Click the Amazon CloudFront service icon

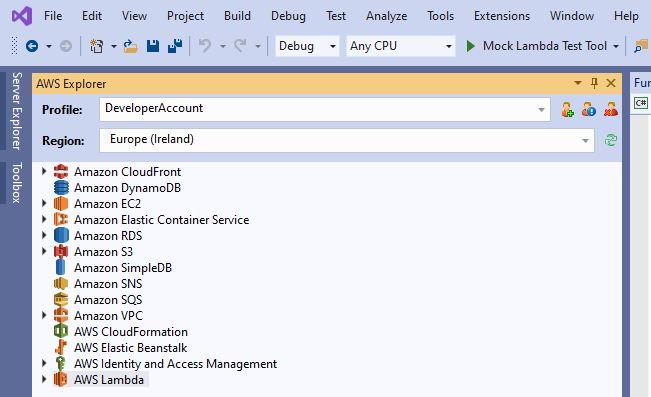point(61,172)
